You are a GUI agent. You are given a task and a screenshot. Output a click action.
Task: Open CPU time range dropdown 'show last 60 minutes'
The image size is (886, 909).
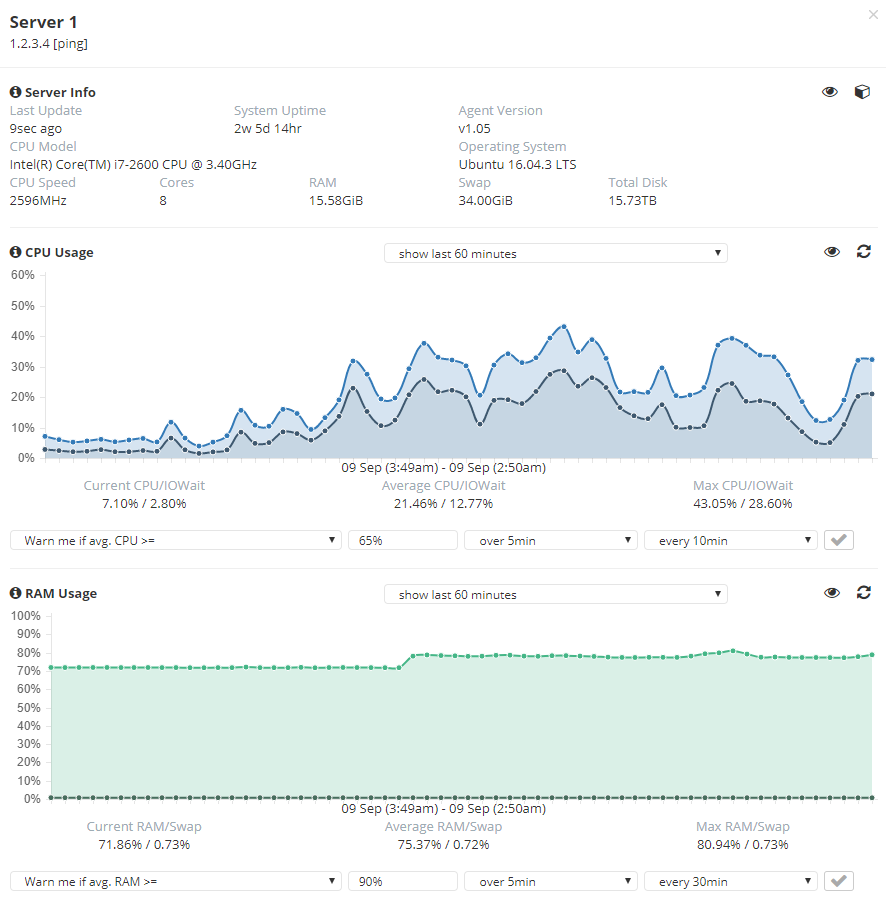555,253
